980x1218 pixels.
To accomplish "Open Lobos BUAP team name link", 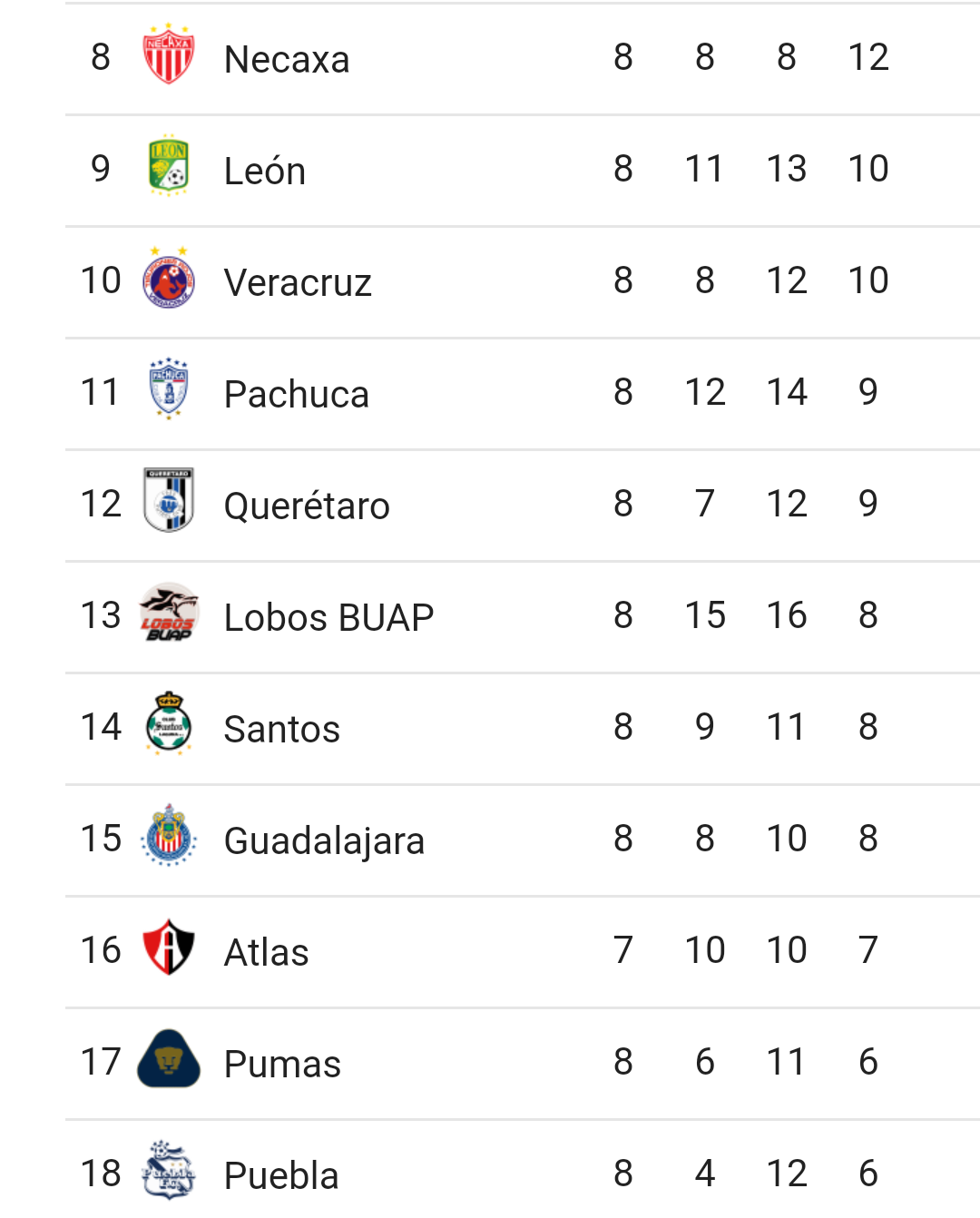I will tap(328, 617).
